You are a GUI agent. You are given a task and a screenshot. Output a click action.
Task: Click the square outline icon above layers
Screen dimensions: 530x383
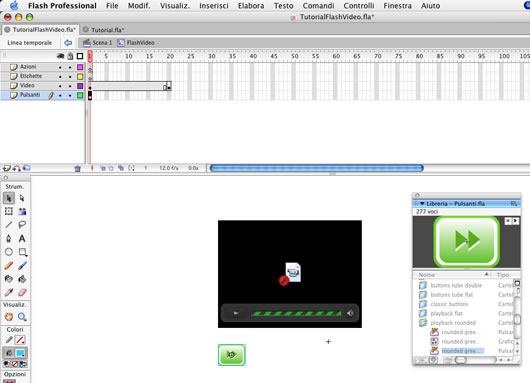[x=80, y=56]
